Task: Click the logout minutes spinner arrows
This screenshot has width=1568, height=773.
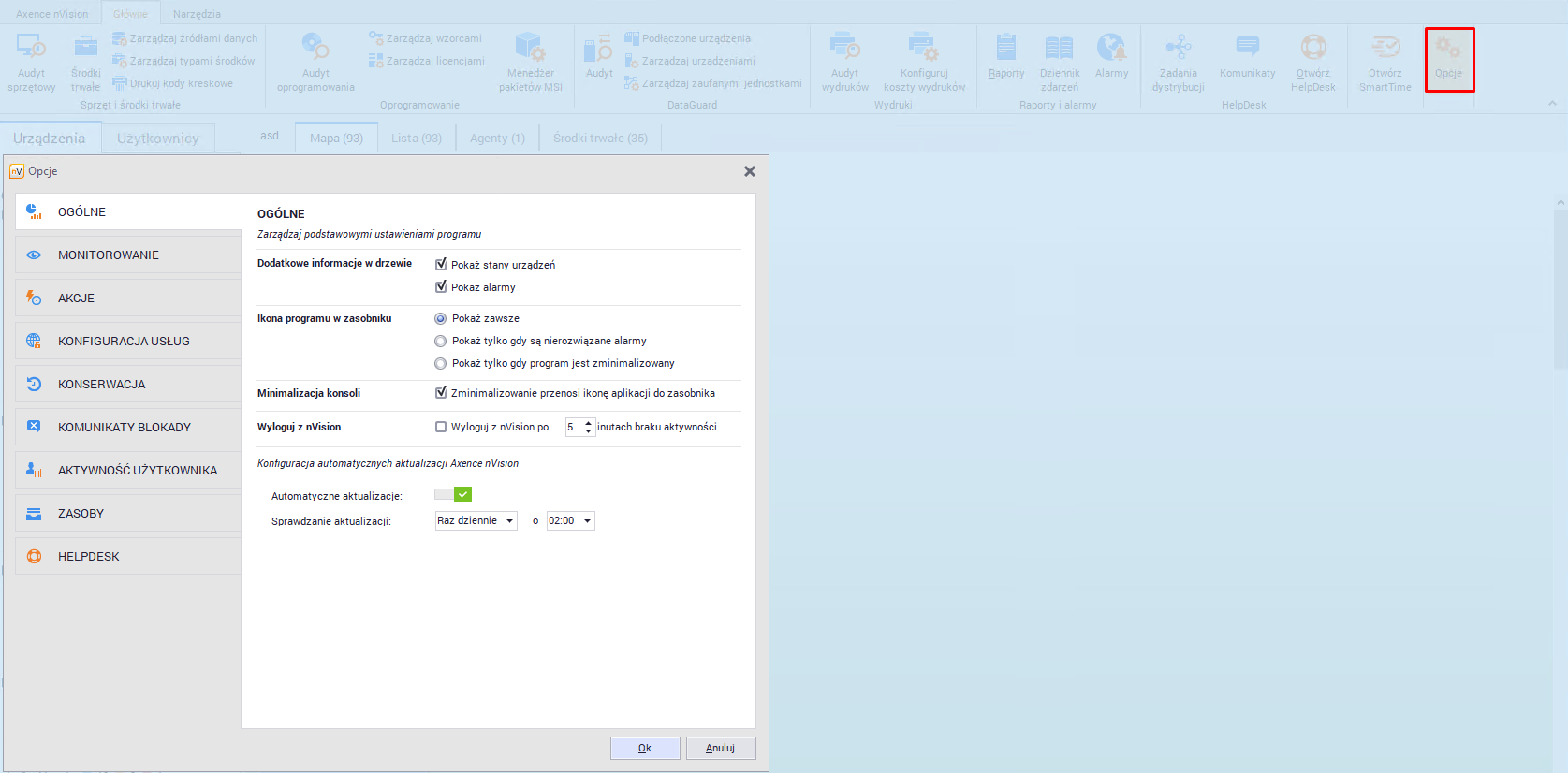Action: [589, 427]
